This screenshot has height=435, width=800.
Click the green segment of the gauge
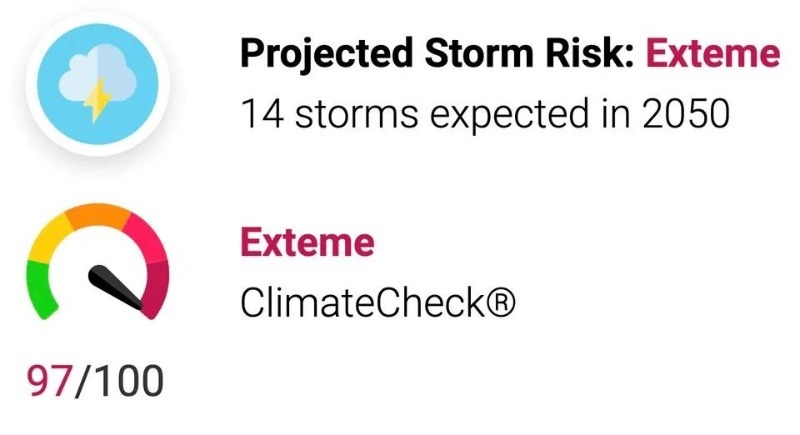(42, 289)
